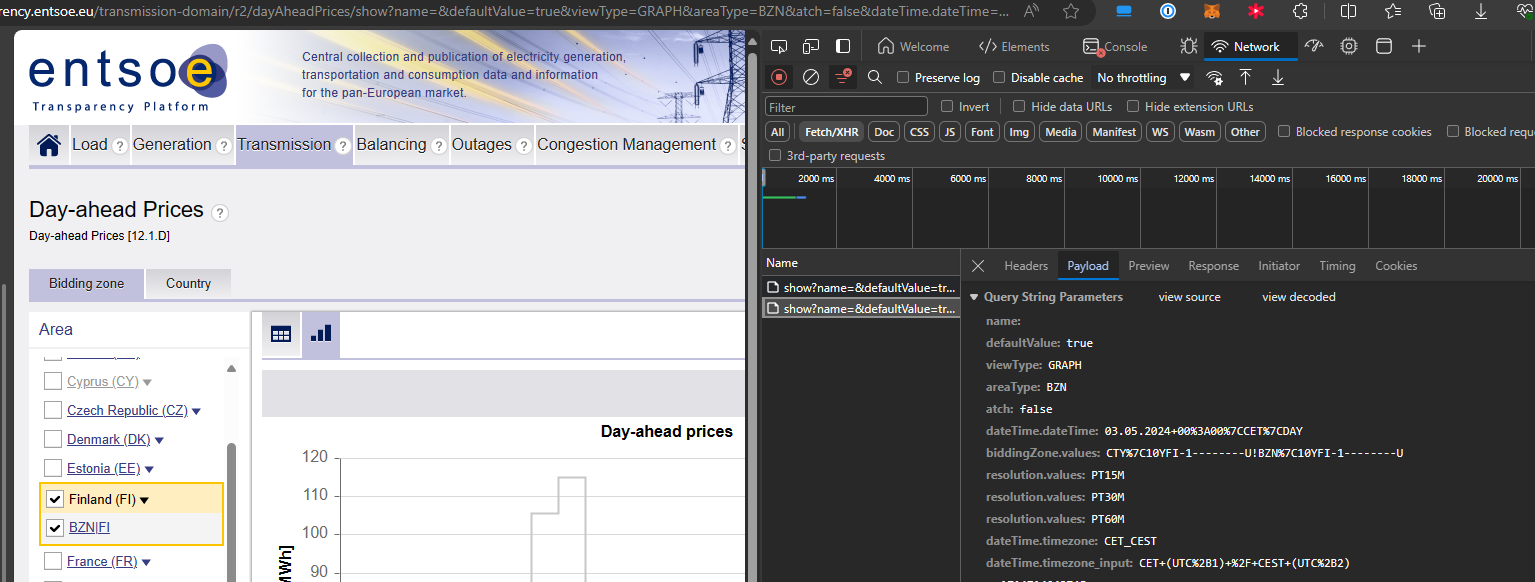Open network conditions settings icon
This screenshot has height=582, width=1535.
(x=1214, y=77)
